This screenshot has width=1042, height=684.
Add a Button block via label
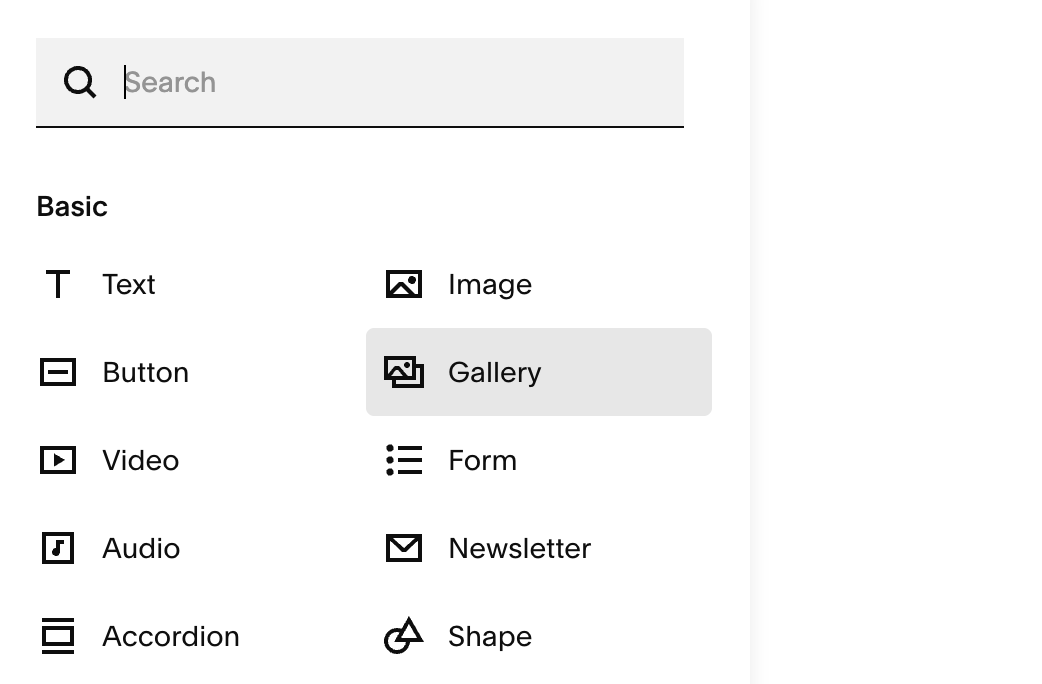(146, 372)
